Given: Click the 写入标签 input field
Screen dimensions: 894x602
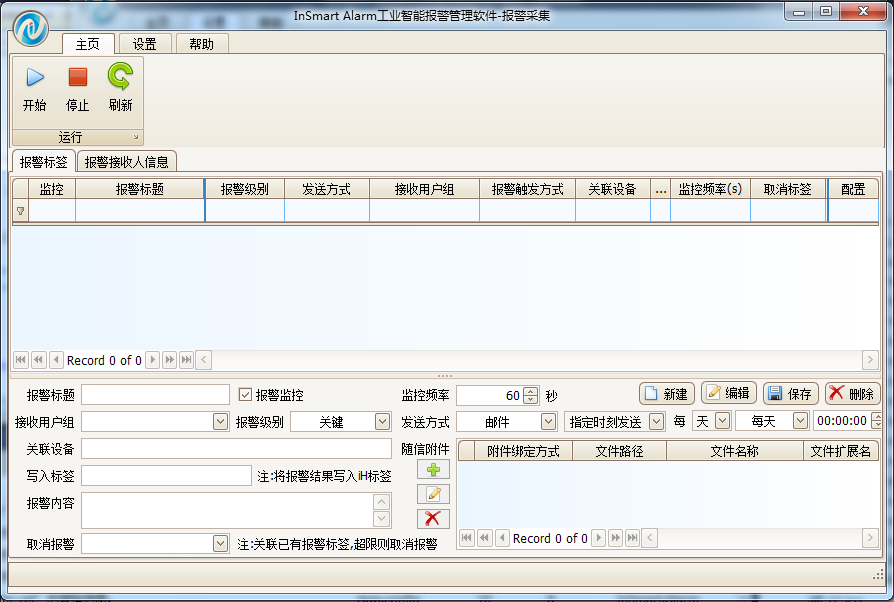Looking at the screenshot, I should click(x=166, y=475).
